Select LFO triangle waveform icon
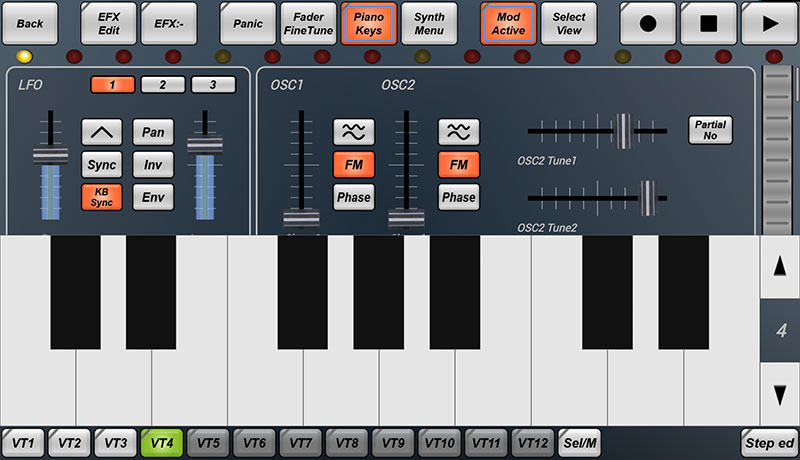 tap(102, 133)
